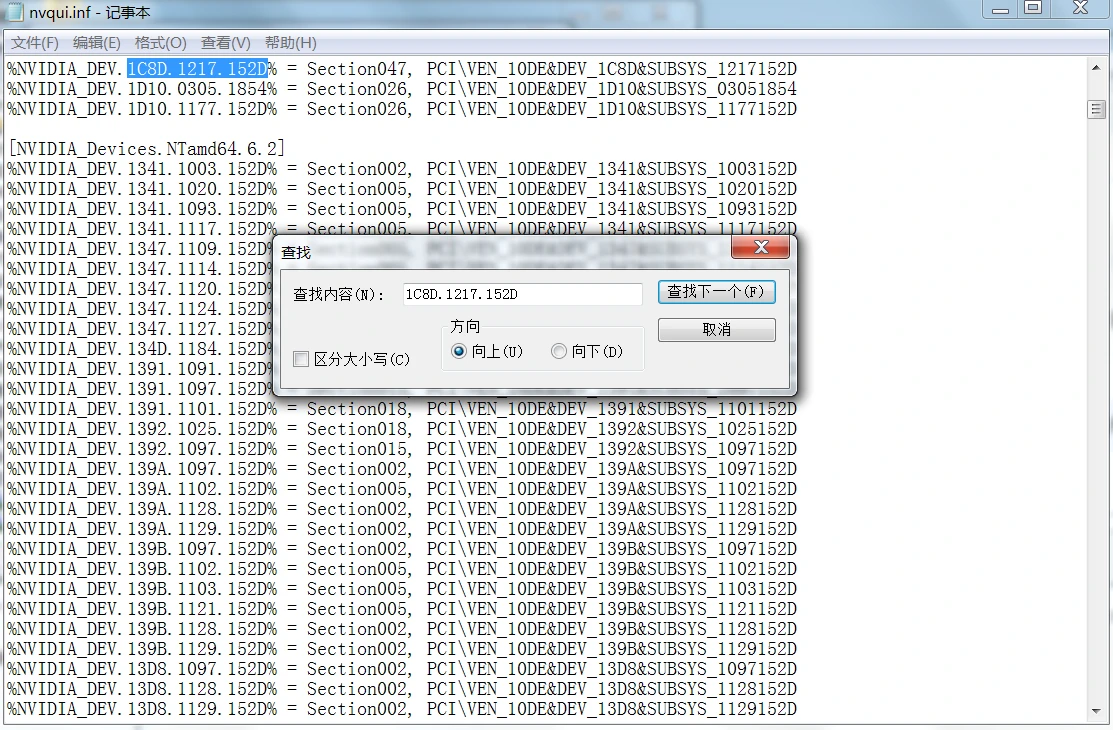1113x730 pixels.
Task: Click the line with NVIDIA_DEV.139B.1128.152D
Action: click(402, 629)
